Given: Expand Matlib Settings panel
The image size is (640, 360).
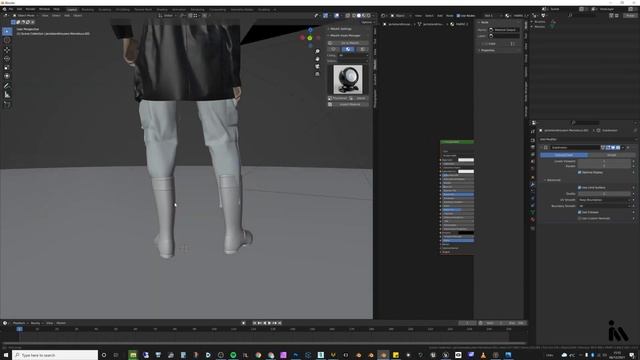Looking at the screenshot, I should point(340,29).
